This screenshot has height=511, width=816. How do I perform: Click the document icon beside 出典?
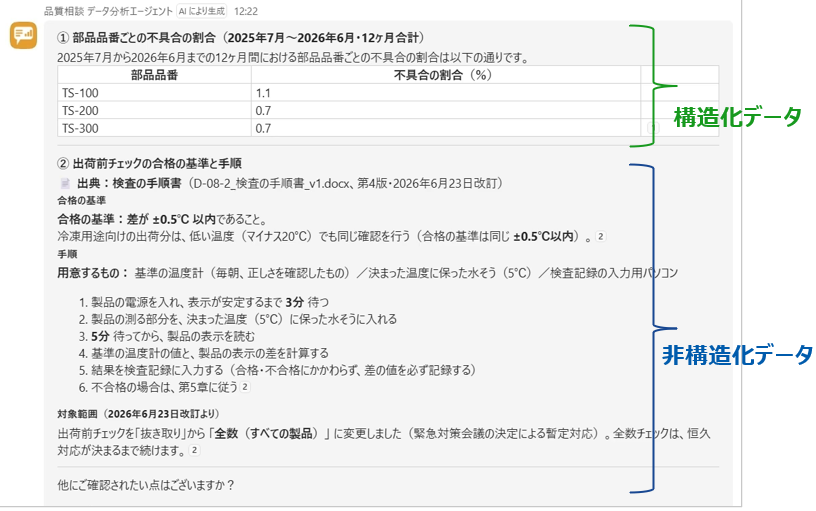tap(65, 184)
